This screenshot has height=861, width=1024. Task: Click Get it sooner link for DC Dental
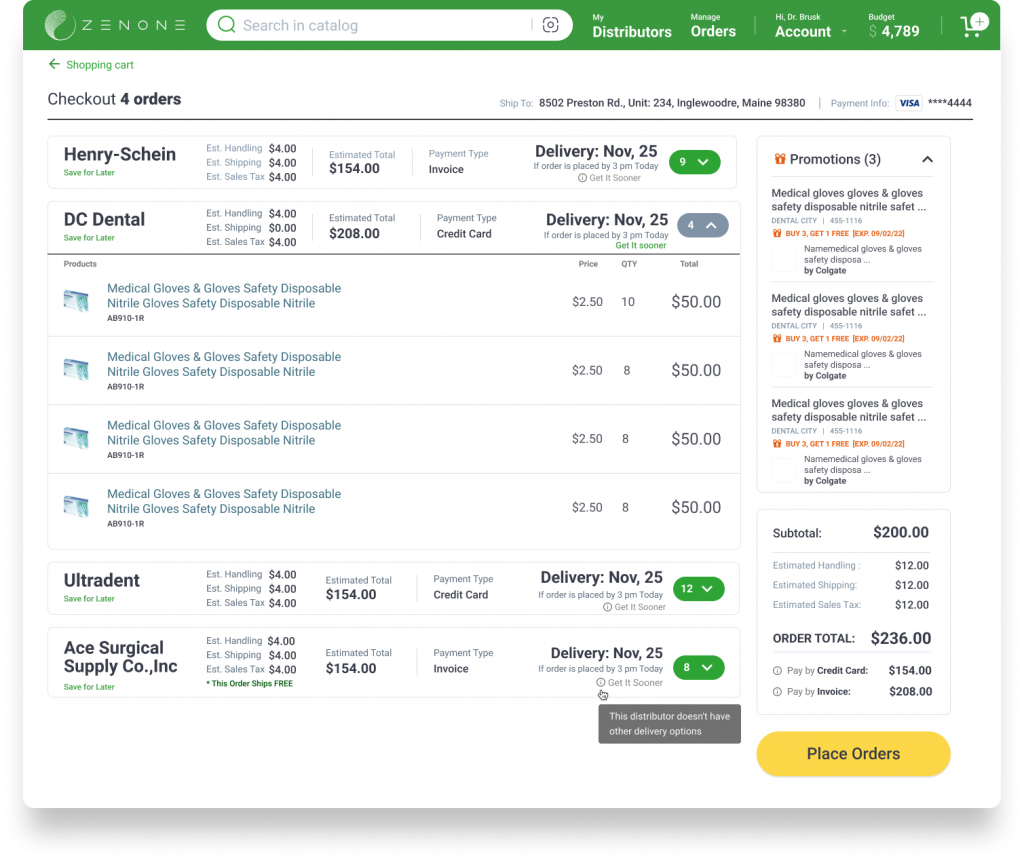tap(640, 246)
